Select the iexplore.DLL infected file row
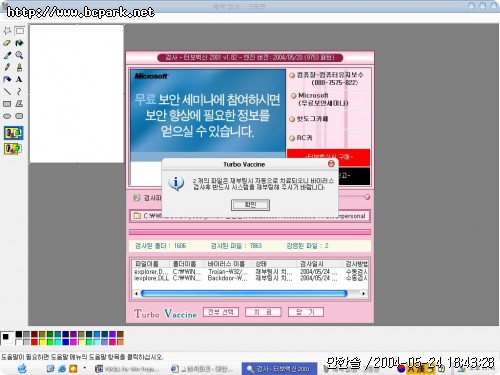This screenshot has height=375, width=500. point(250,278)
